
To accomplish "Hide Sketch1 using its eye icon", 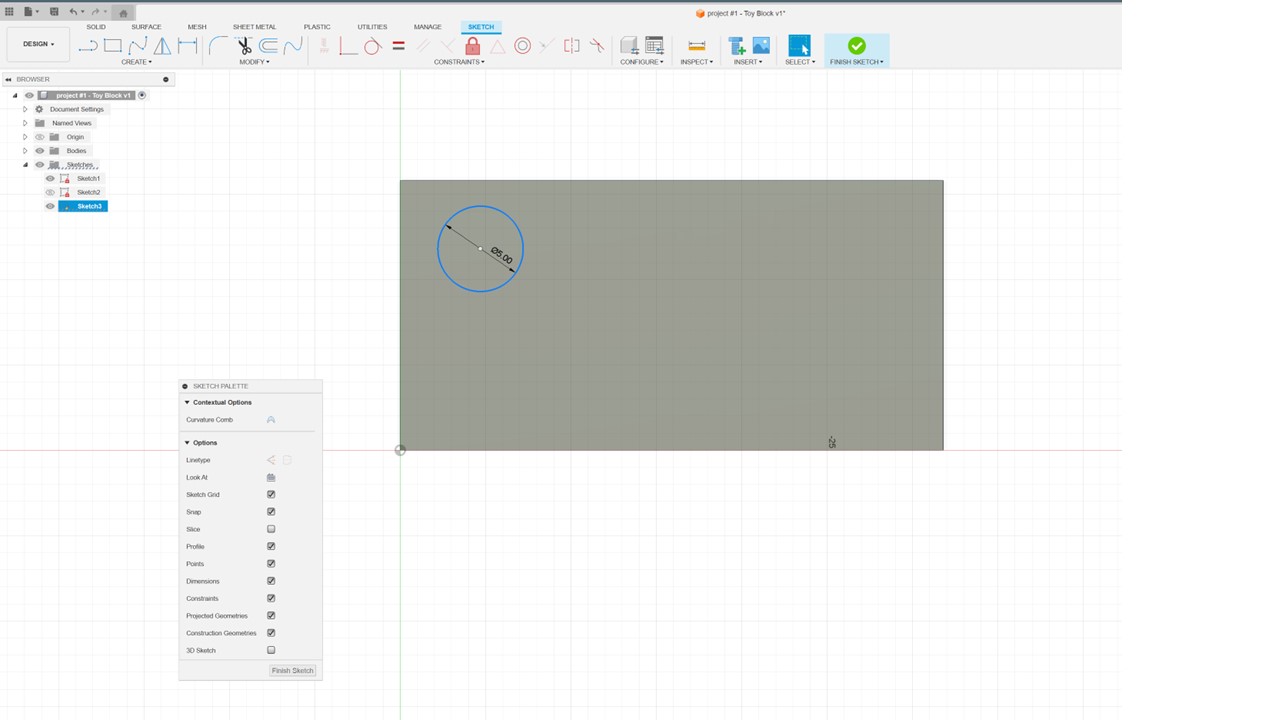I will point(50,178).
